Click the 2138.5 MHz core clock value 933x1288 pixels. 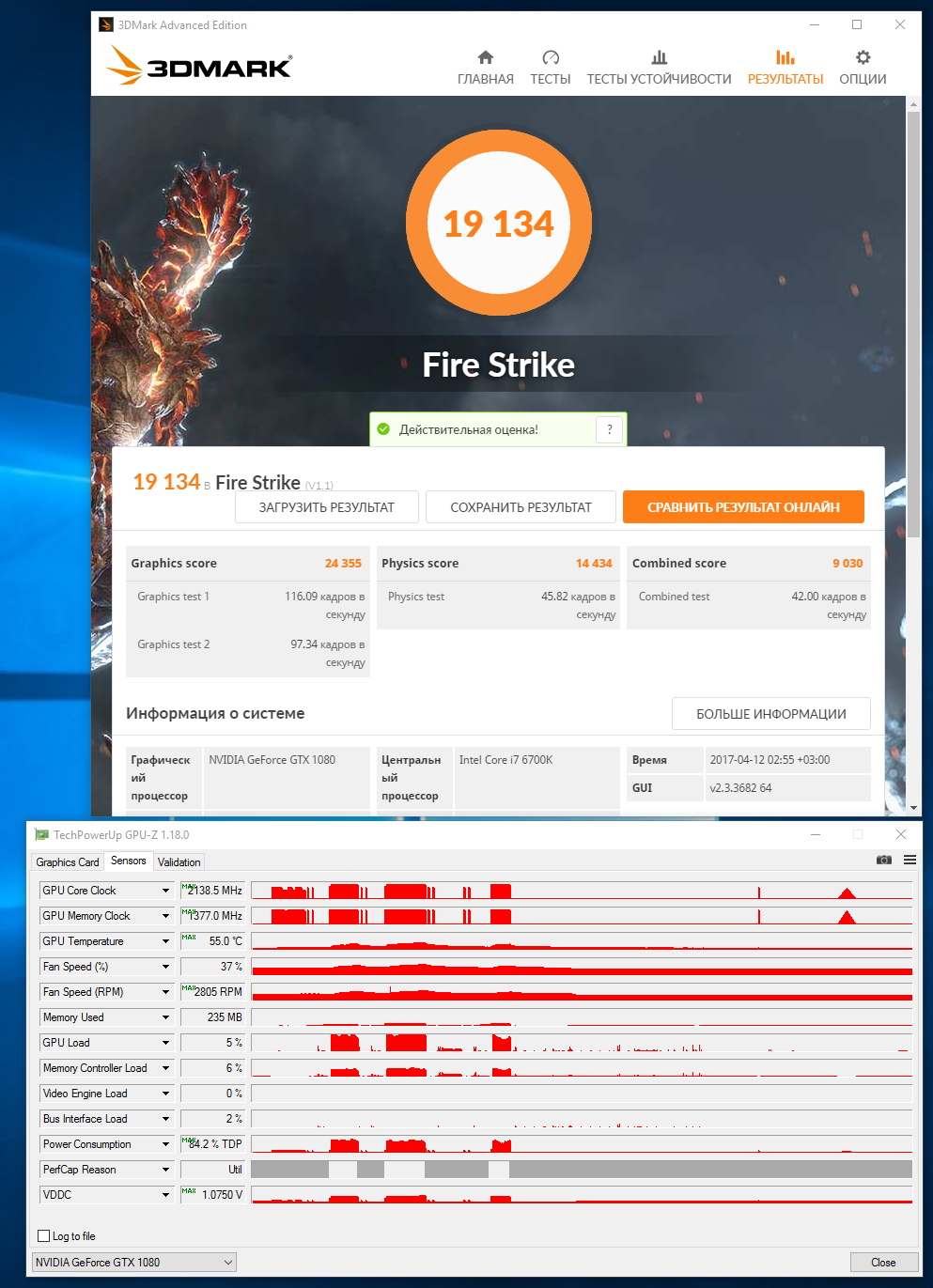point(212,891)
